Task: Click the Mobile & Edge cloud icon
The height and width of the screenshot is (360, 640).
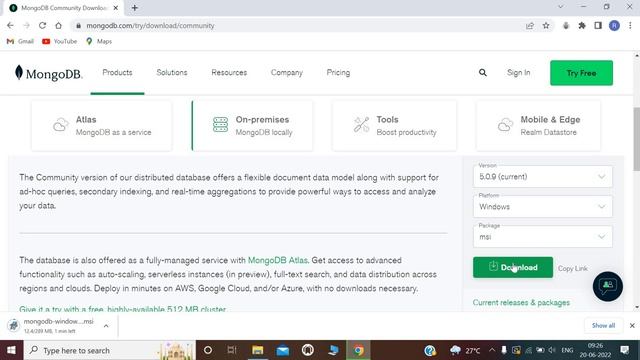Action: 505,125
